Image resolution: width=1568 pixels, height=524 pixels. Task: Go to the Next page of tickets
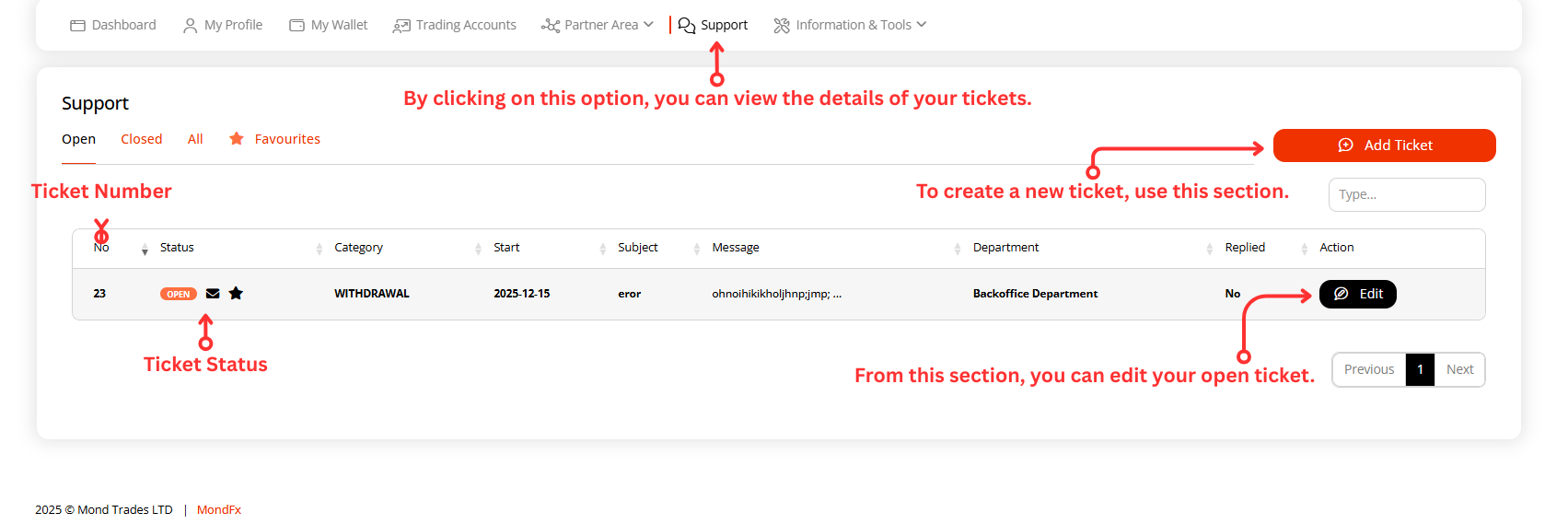[1459, 369]
